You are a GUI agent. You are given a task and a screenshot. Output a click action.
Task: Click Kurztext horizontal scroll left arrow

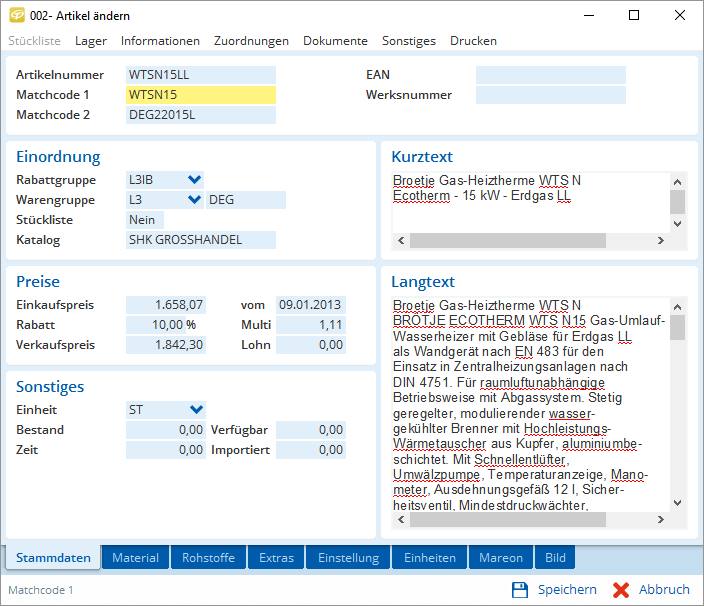401,241
